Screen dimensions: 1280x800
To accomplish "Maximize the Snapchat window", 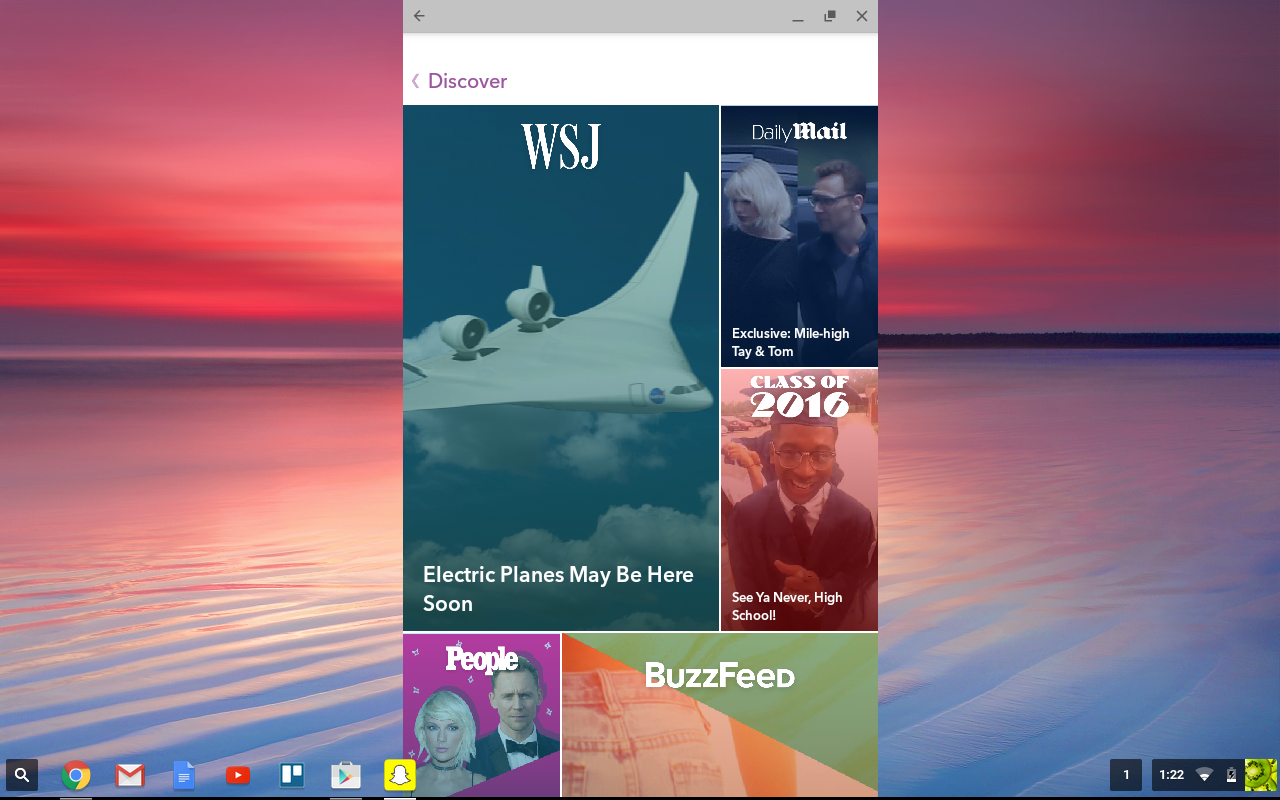I will (830, 16).
